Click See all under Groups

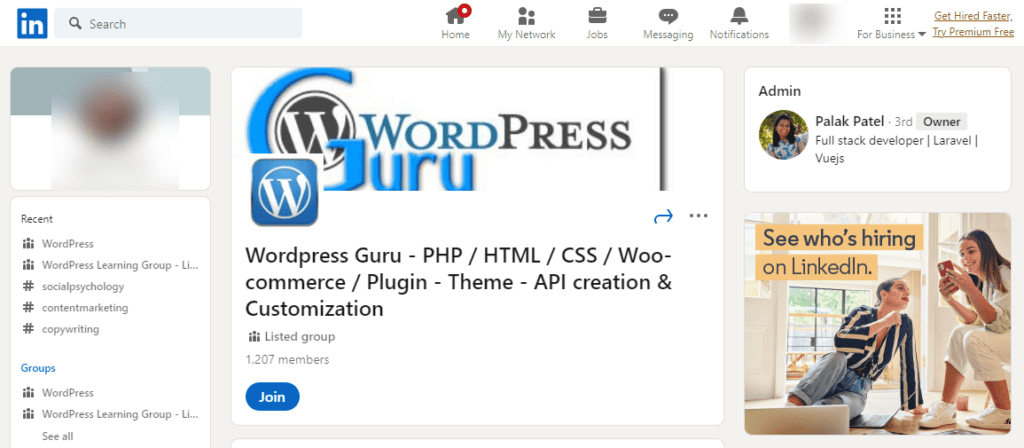[x=57, y=436]
